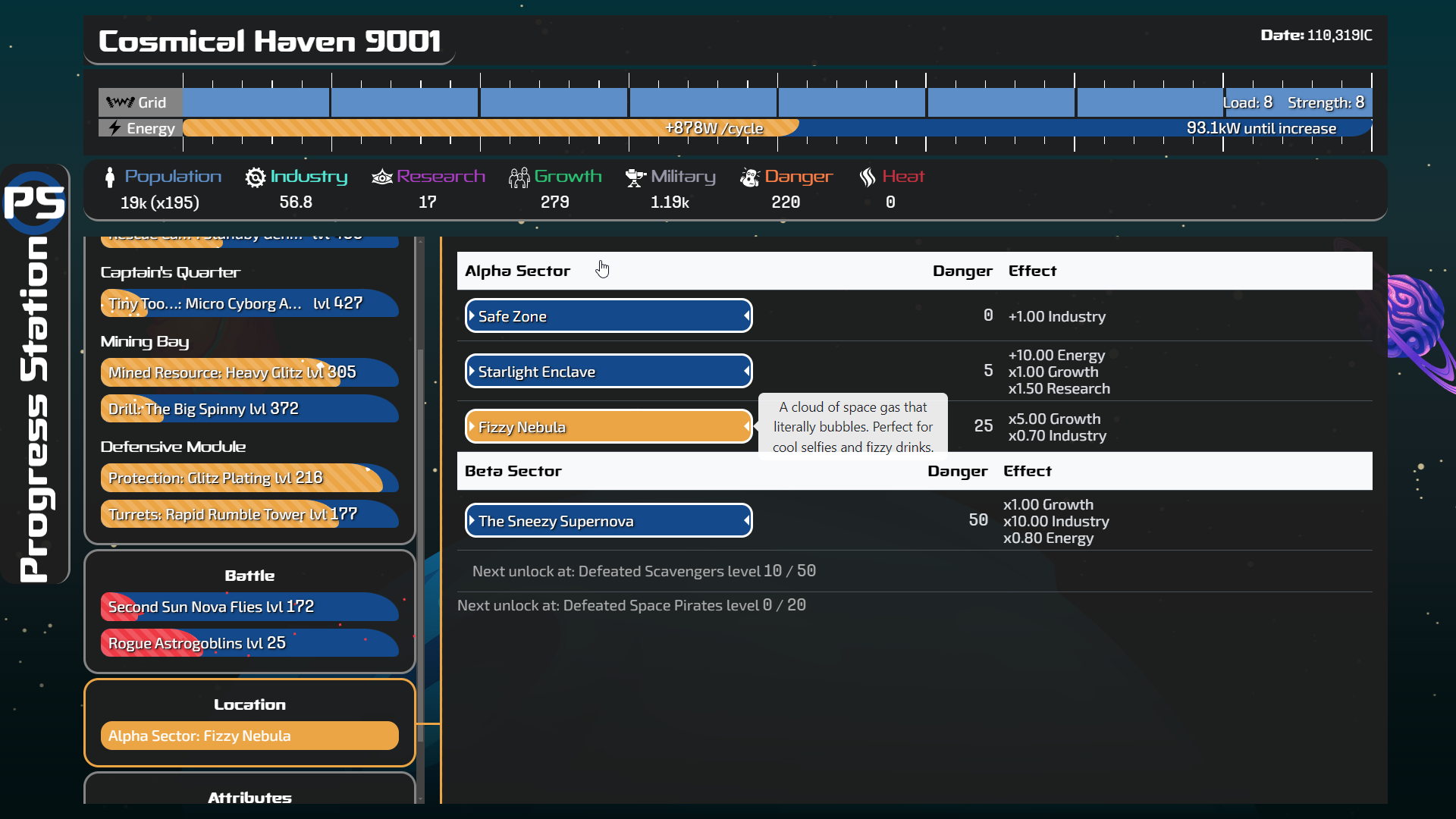Click the Growth people icon
1456x819 pixels.
(519, 177)
